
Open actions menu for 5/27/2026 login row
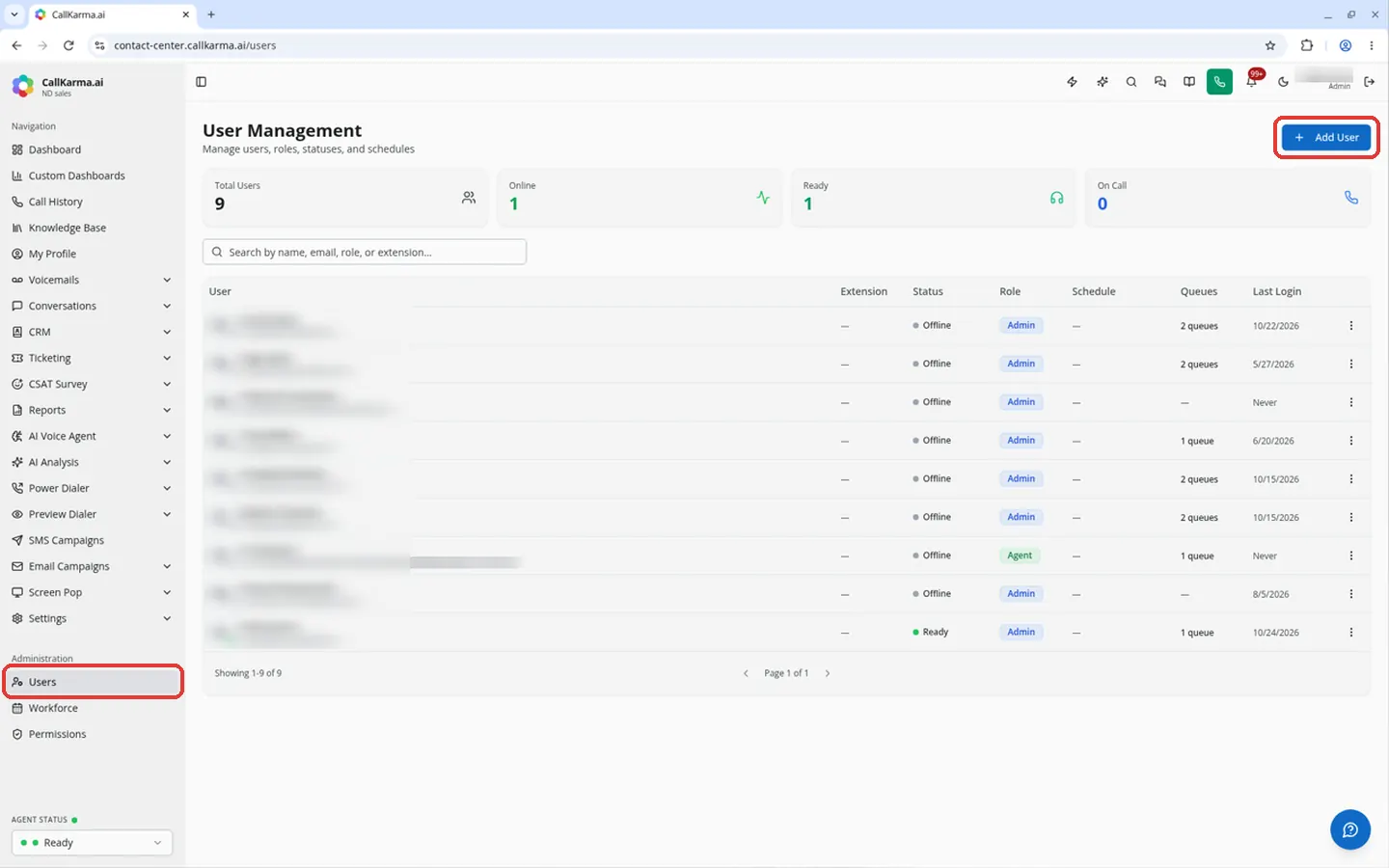[x=1350, y=364]
